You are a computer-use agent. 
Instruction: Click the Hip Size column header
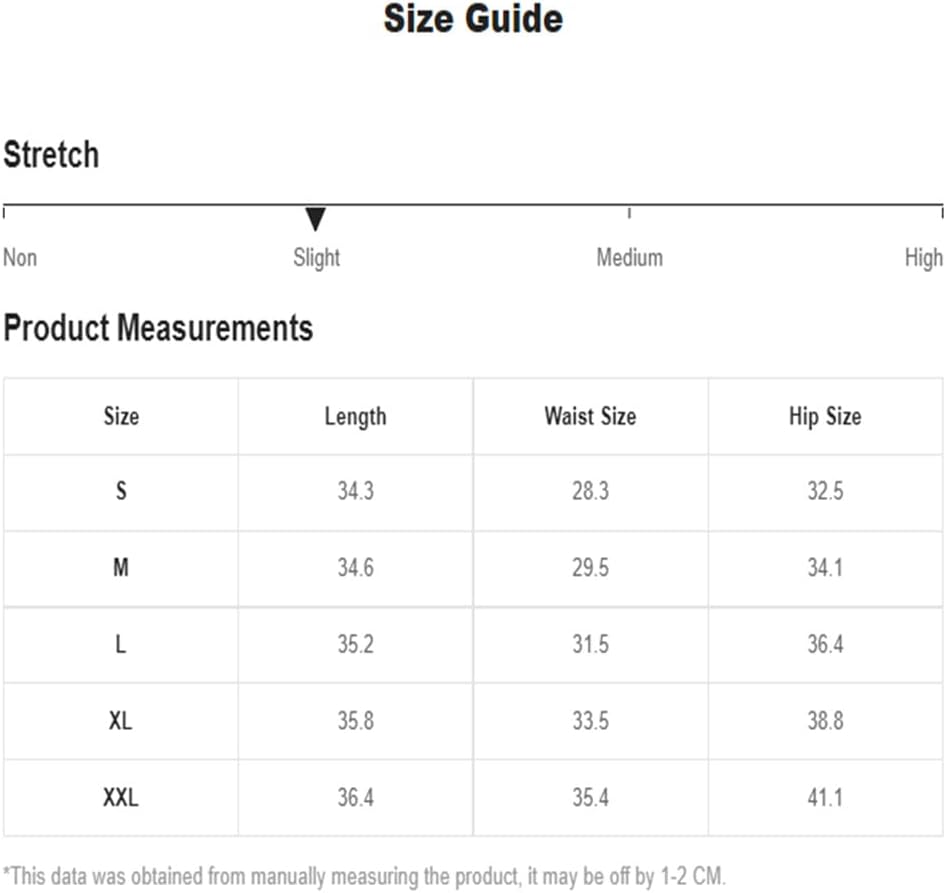tap(825, 417)
